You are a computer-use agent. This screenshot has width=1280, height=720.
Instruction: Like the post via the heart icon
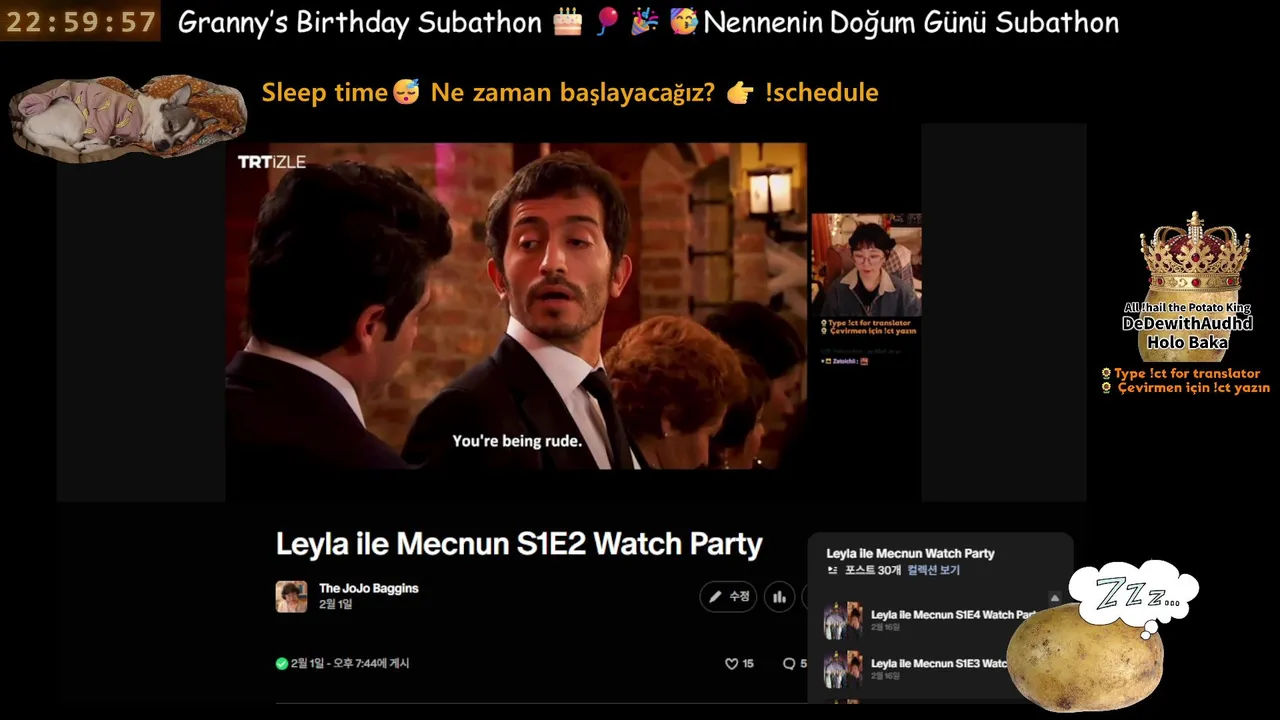(731, 663)
